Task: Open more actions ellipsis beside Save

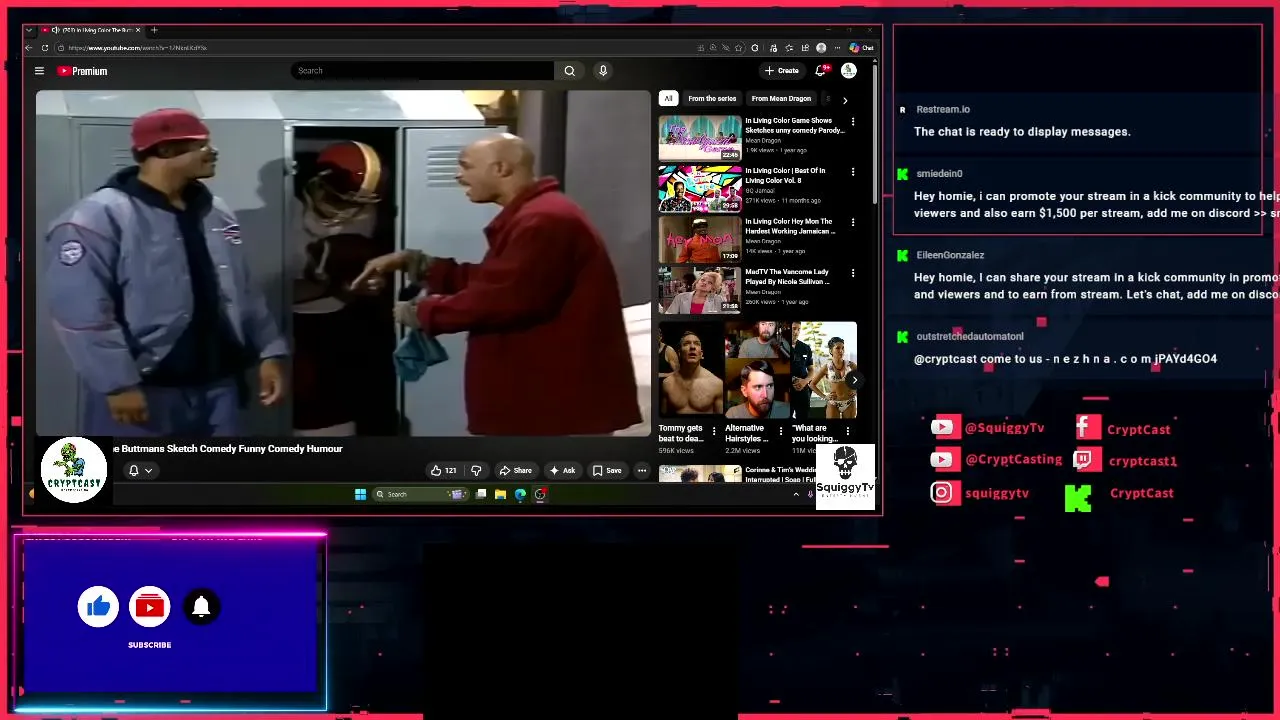Action: 642,471
